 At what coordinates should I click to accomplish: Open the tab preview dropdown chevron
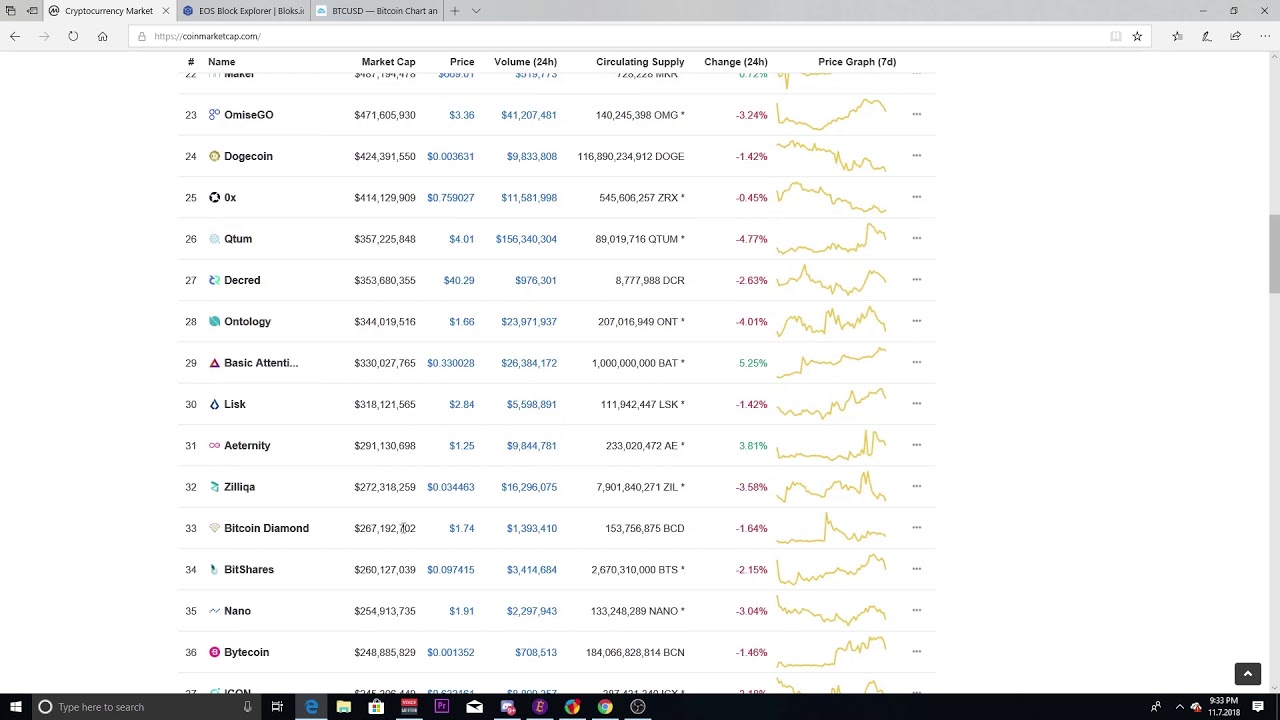[x=476, y=11]
